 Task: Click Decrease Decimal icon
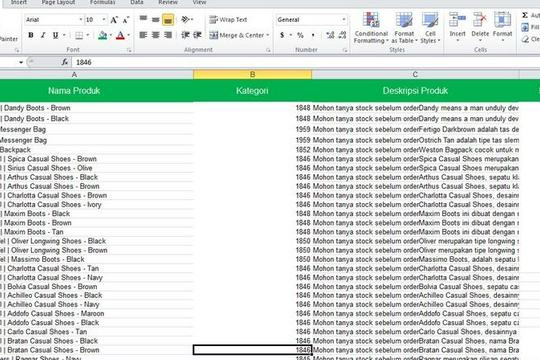tap(342, 35)
